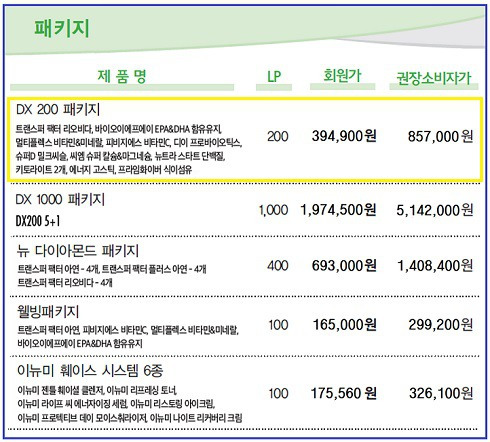Click the 키토라이트 2개, 에너지 고스틱 description line
The image size is (490, 442).
tap(104, 170)
